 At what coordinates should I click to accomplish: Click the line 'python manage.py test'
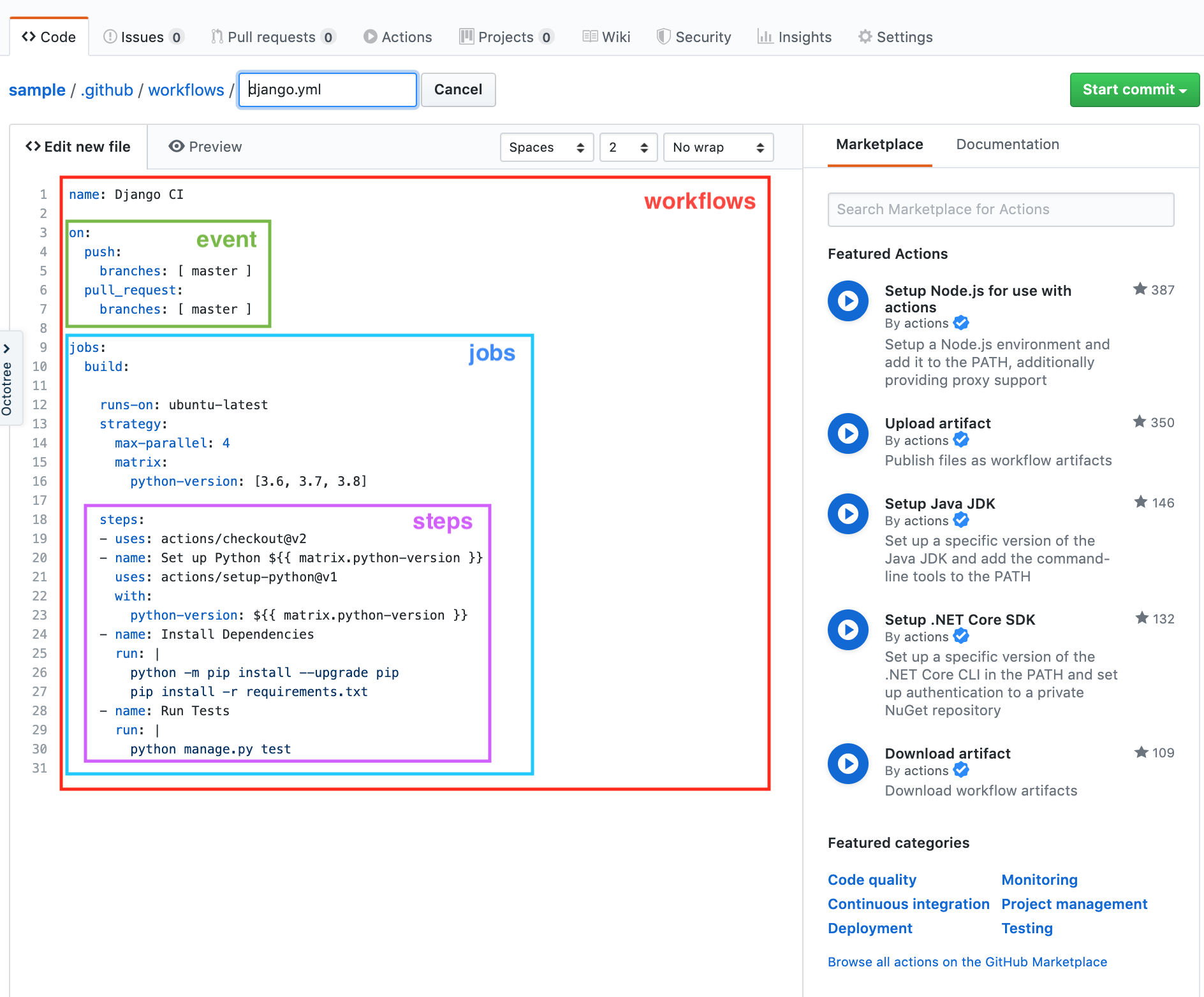click(x=210, y=749)
